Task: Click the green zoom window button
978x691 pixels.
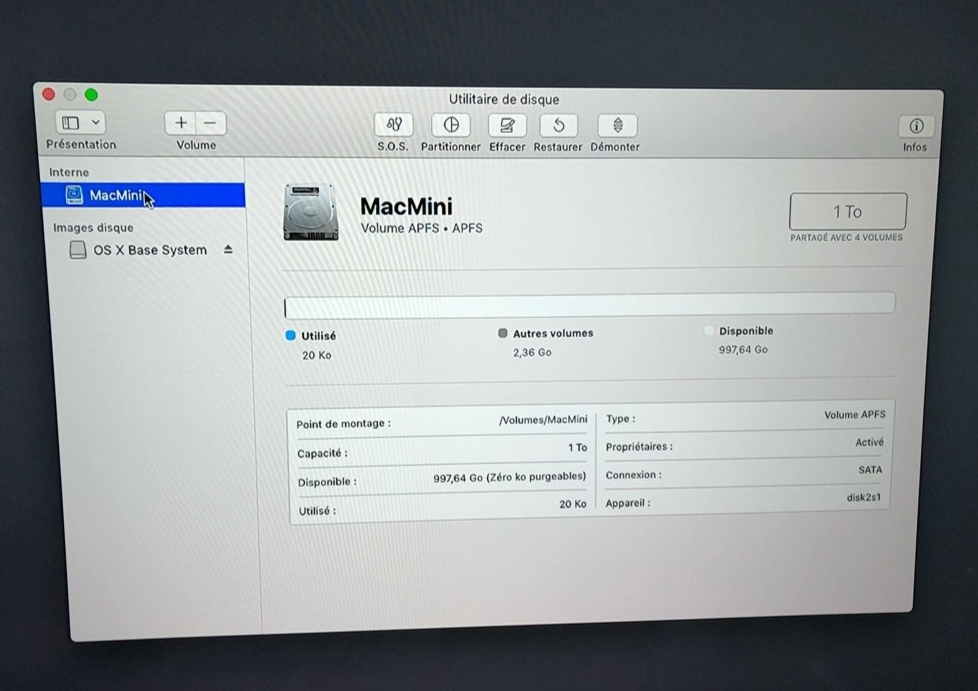Action: point(91,95)
